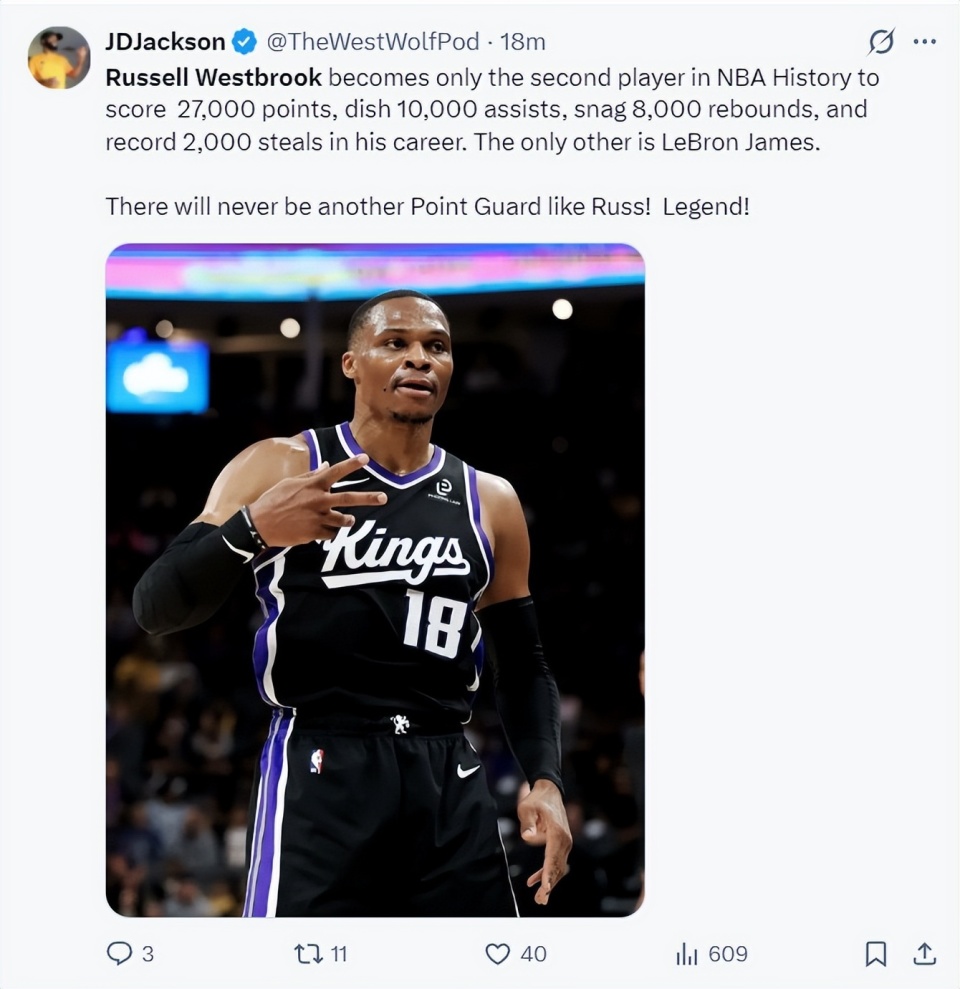The height and width of the screenshot is (989, 960).
Task: Click the JDJackson display name
Action: [165, 42]
